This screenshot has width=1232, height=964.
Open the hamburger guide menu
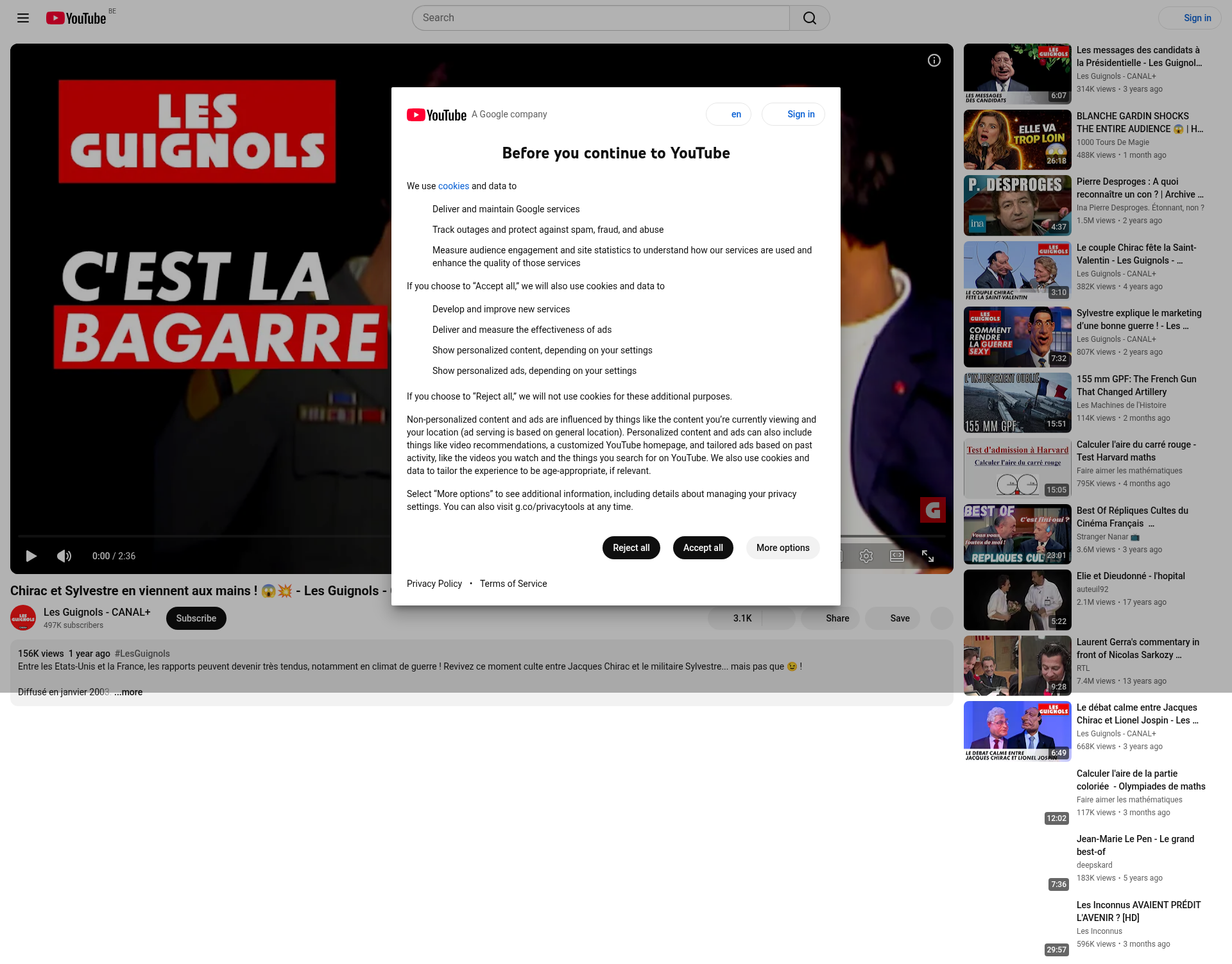click(x=23, y=18)
